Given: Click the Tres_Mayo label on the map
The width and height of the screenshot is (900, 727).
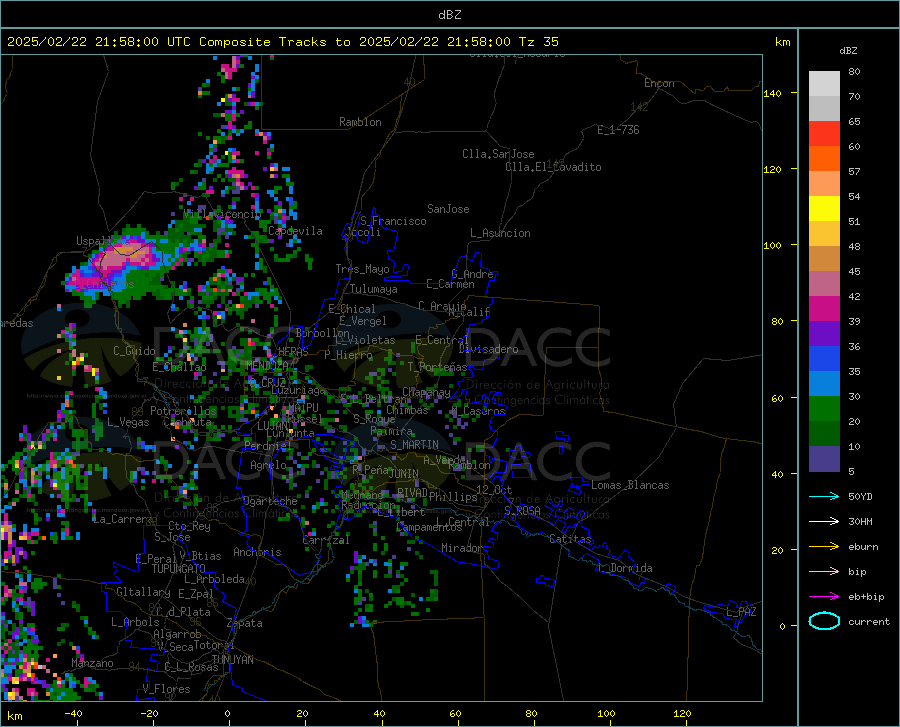Looking at the screenshot, I should coord(362,269).
